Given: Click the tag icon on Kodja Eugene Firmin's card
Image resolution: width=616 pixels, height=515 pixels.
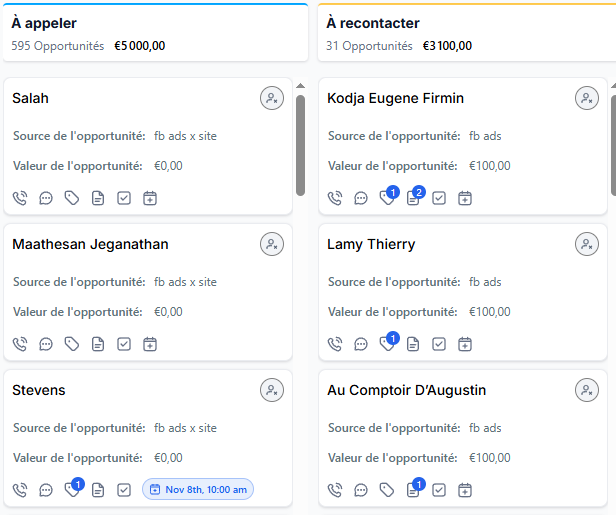Looking at the screenshot, I should [x=387, y=198].
